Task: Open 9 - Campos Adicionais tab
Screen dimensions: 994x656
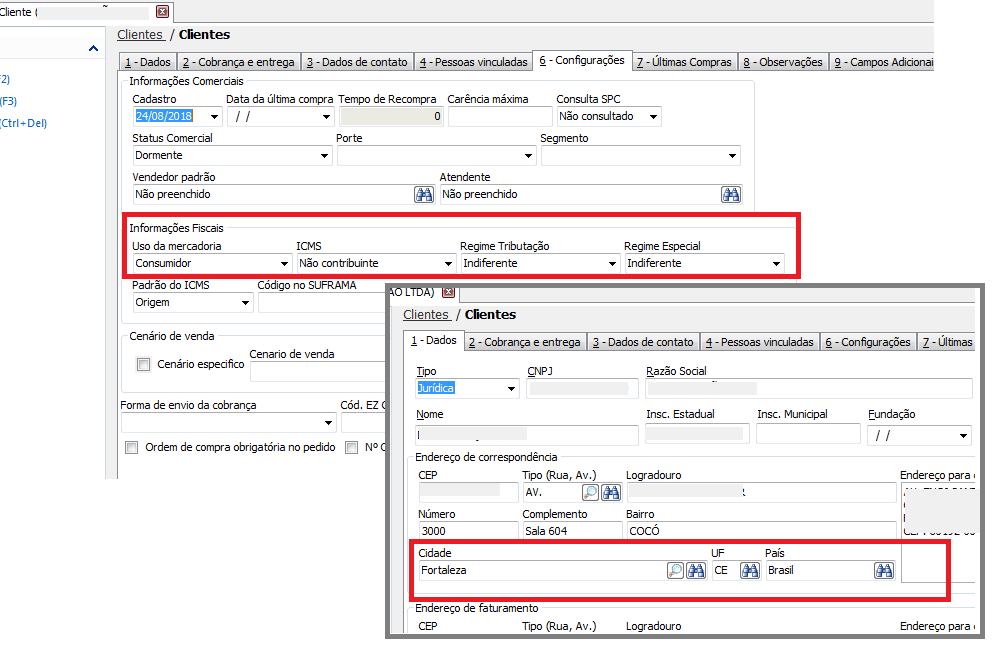Action: [x=882, y=62]
